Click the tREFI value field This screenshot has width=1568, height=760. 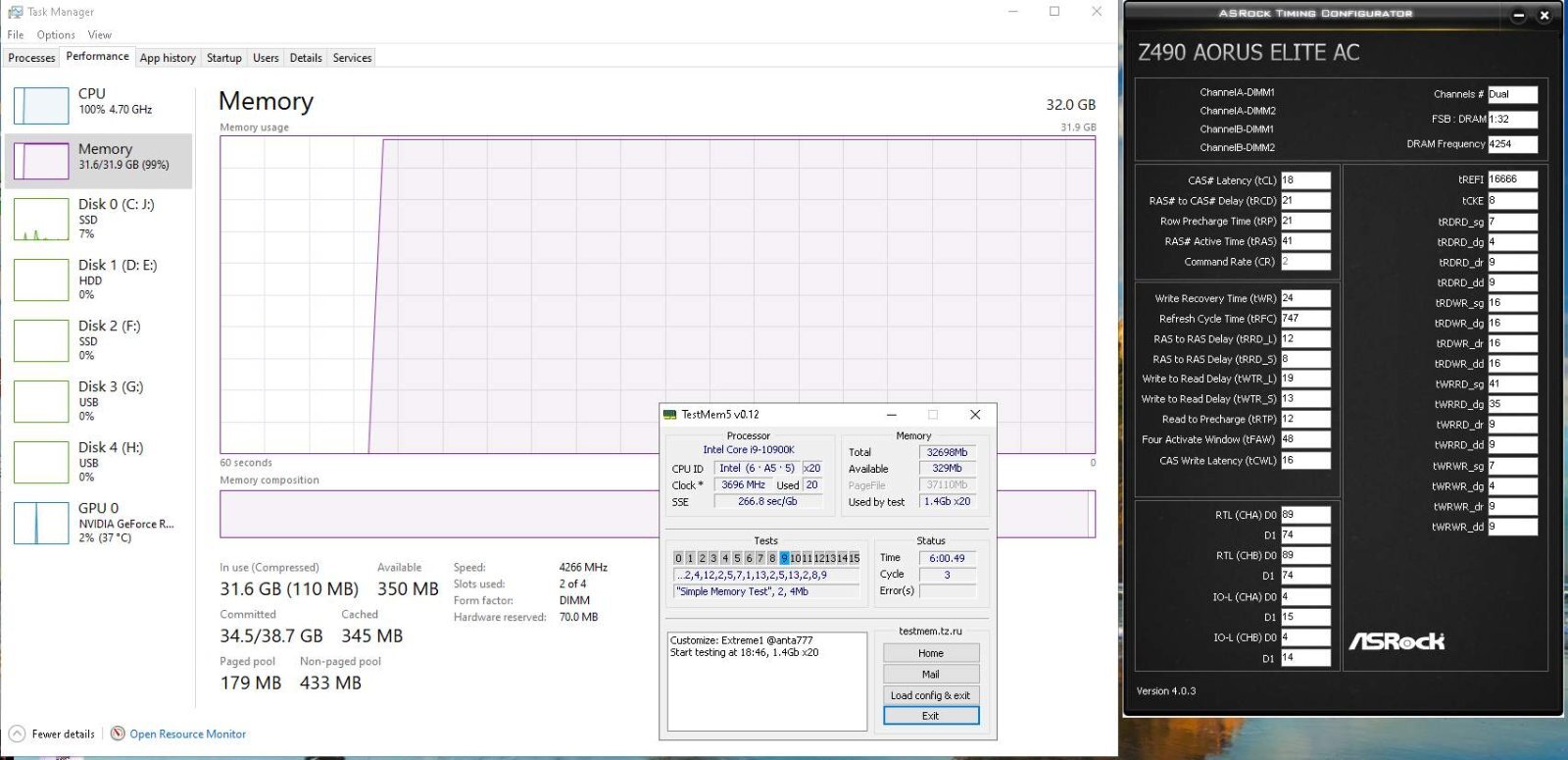(x=1512, y=179)
